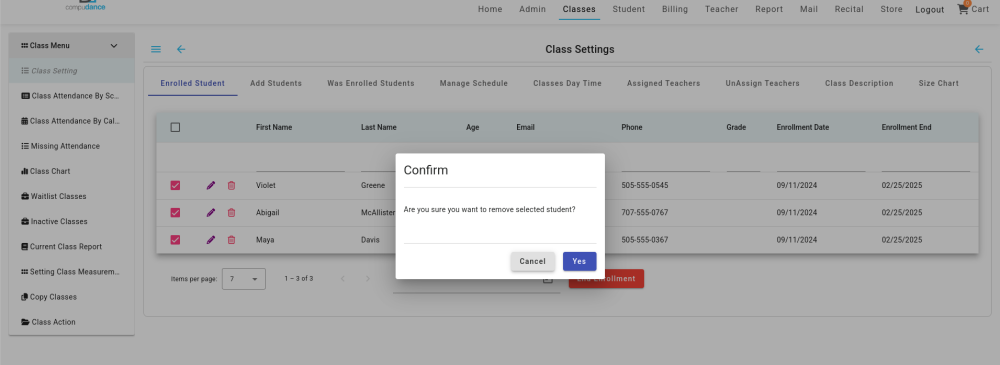Open Mail in the top navigation
Image resolution: width=1000 pixels, height=365 pixels.
809,10
